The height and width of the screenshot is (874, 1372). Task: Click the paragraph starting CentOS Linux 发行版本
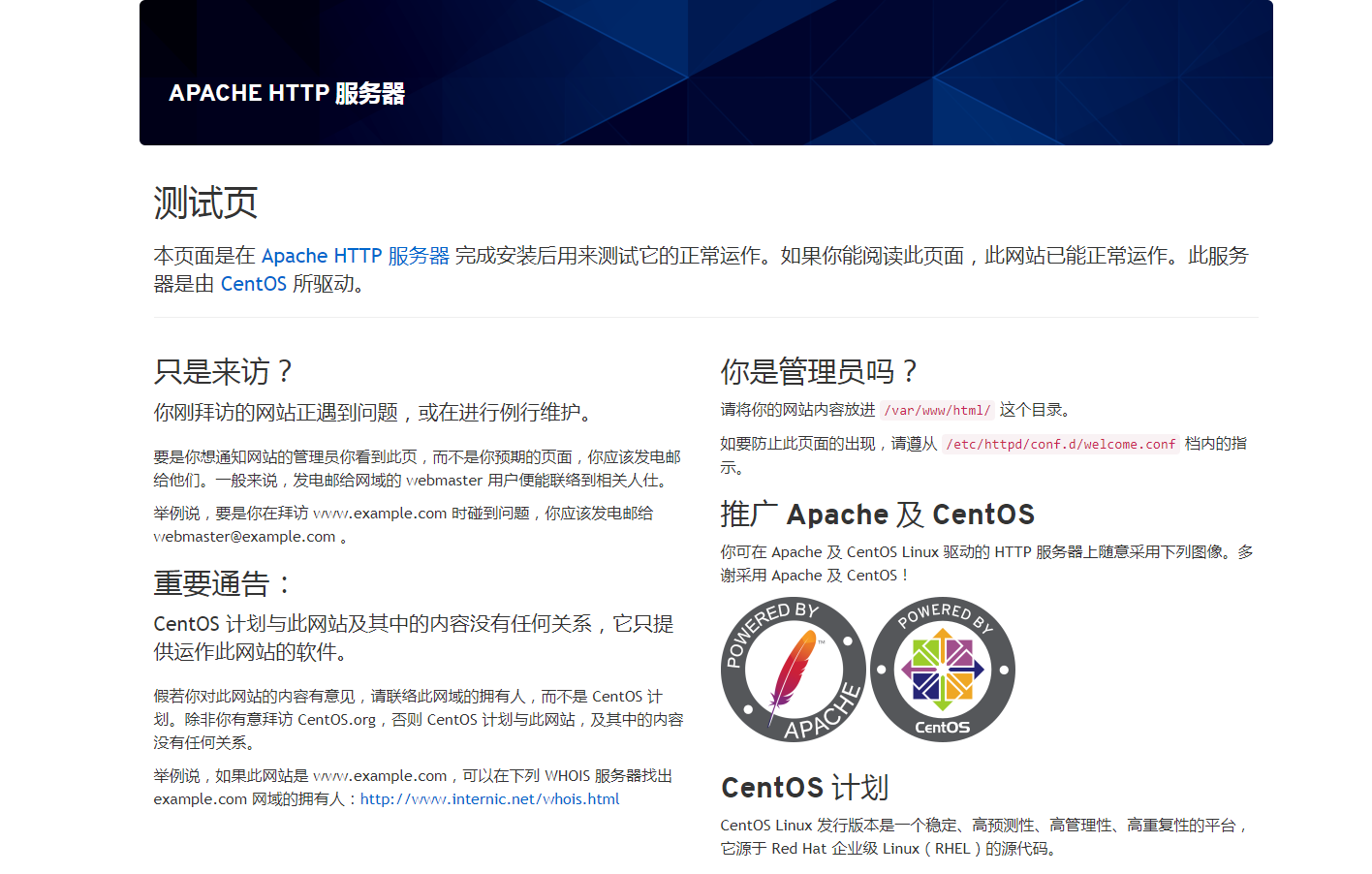pyautogui.click(x=985, y=837)
